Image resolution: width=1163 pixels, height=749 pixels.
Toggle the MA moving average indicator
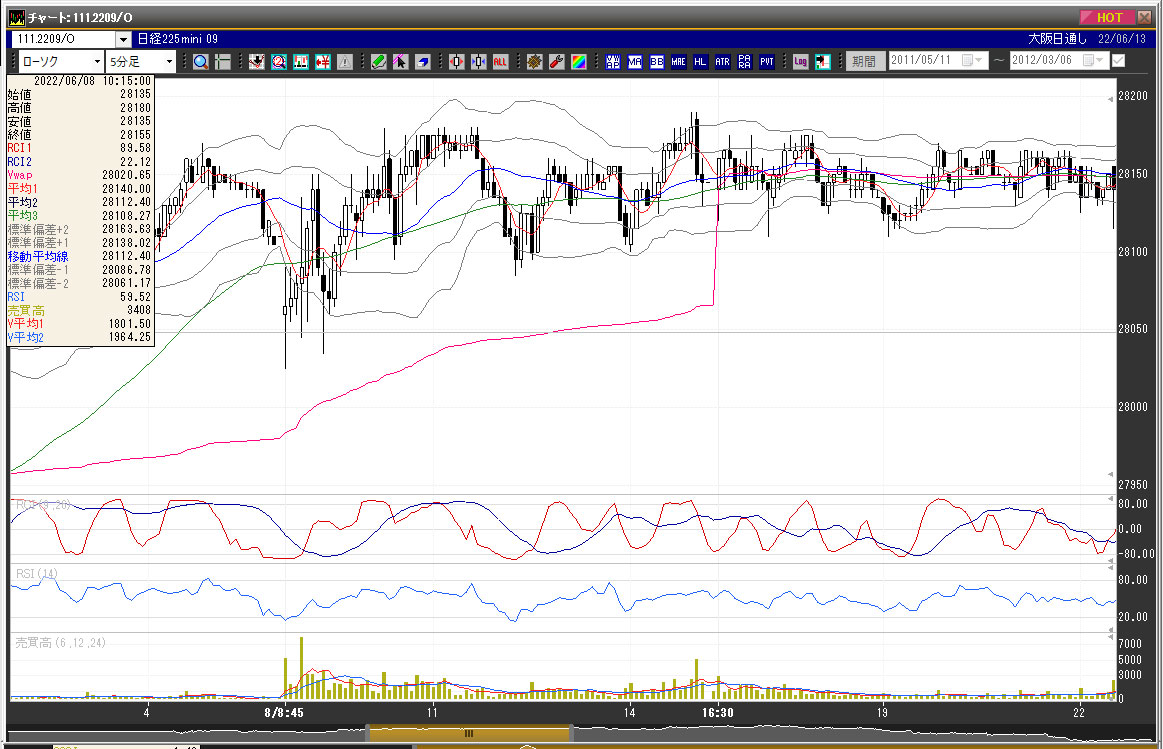(635, 62)
